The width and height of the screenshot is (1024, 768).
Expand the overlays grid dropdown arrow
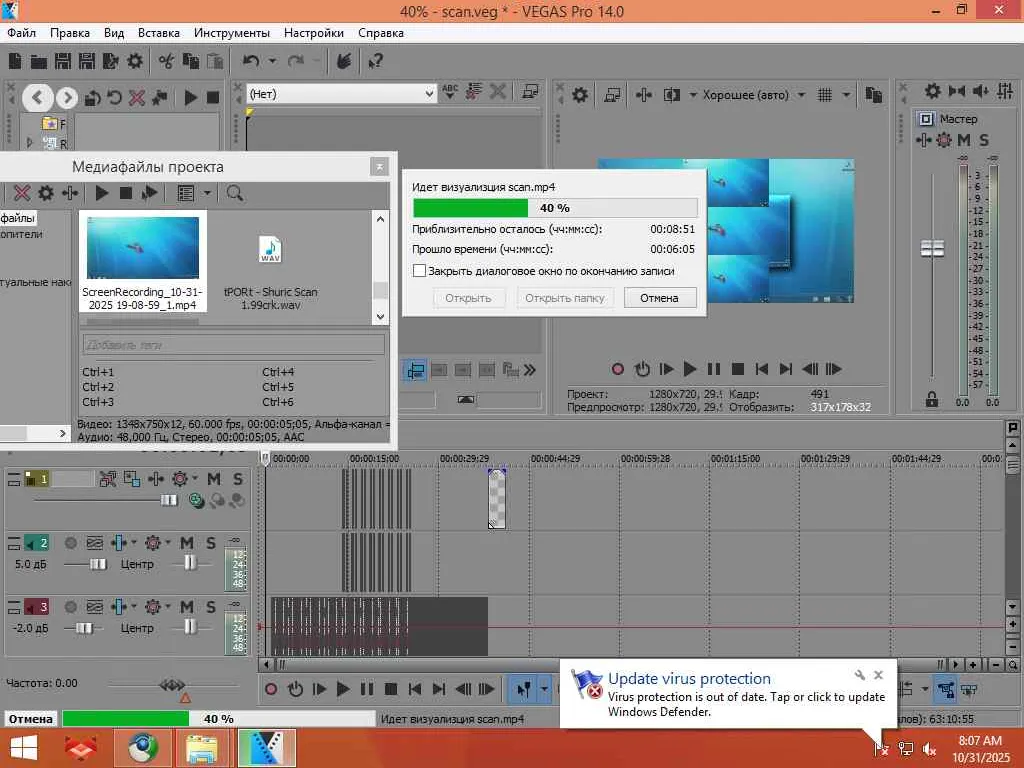[846, 95]
